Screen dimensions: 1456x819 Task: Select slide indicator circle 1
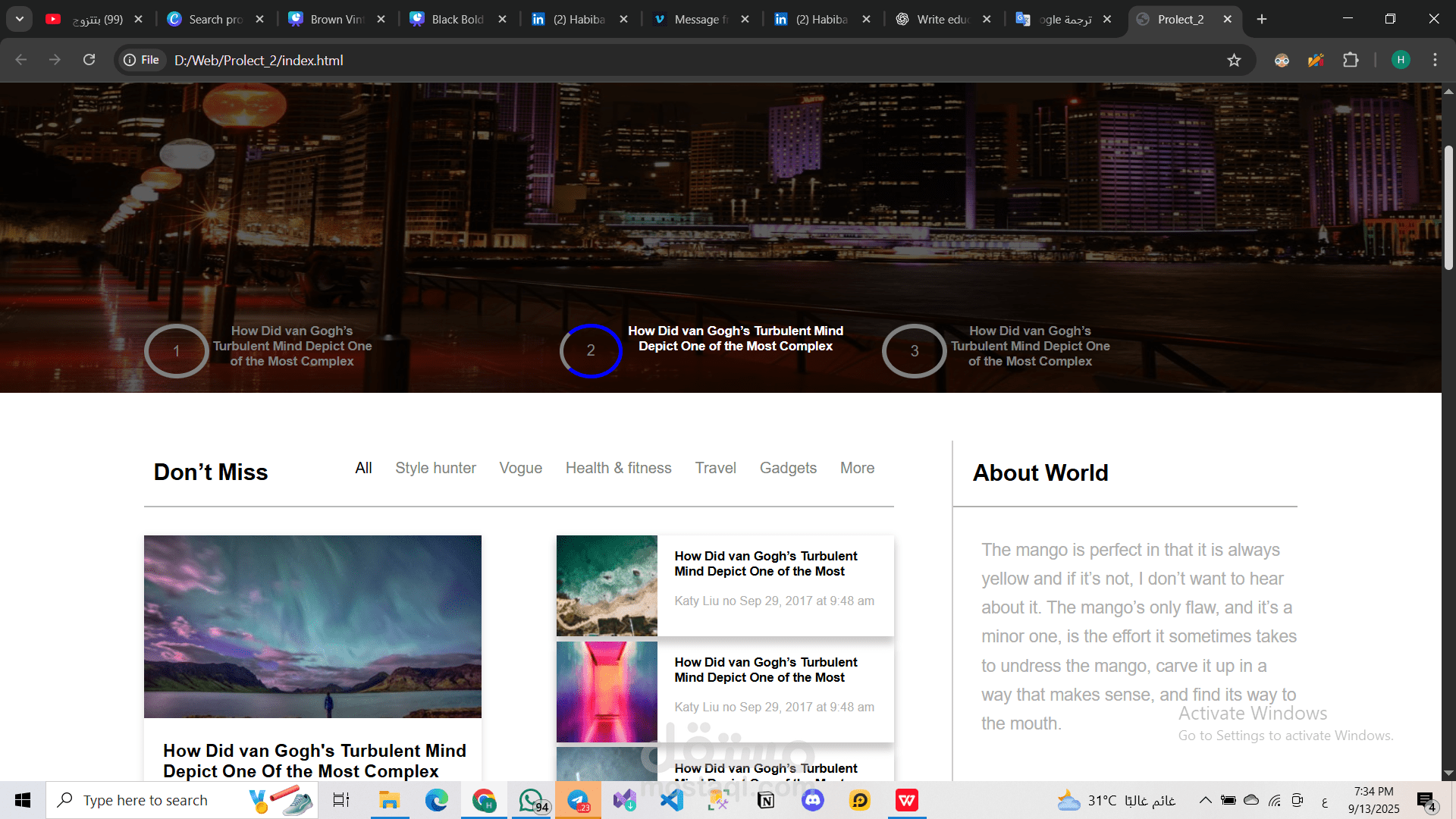pos(177,350)
